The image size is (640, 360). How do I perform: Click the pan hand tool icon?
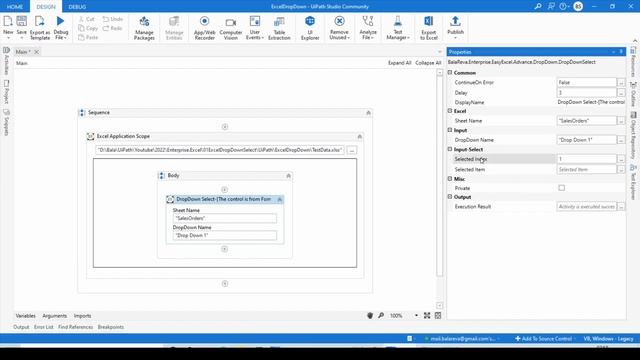tap(370, 316)
